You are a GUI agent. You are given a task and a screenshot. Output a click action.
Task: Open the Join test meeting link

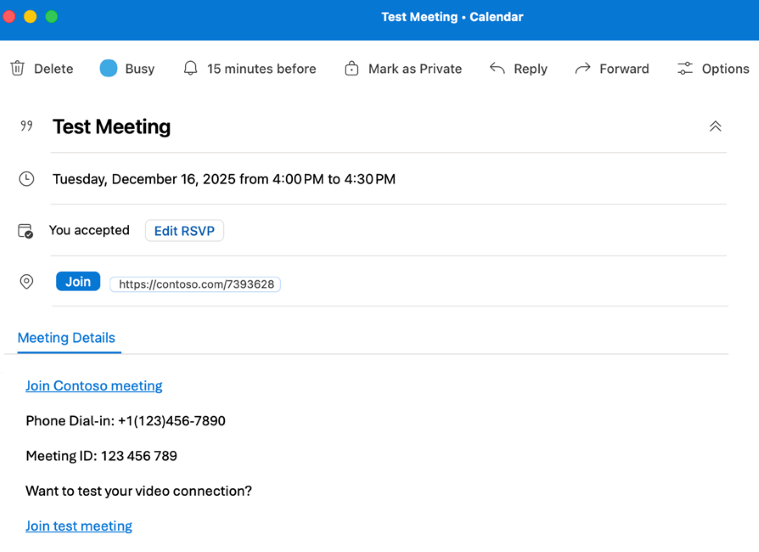(79, 526)
